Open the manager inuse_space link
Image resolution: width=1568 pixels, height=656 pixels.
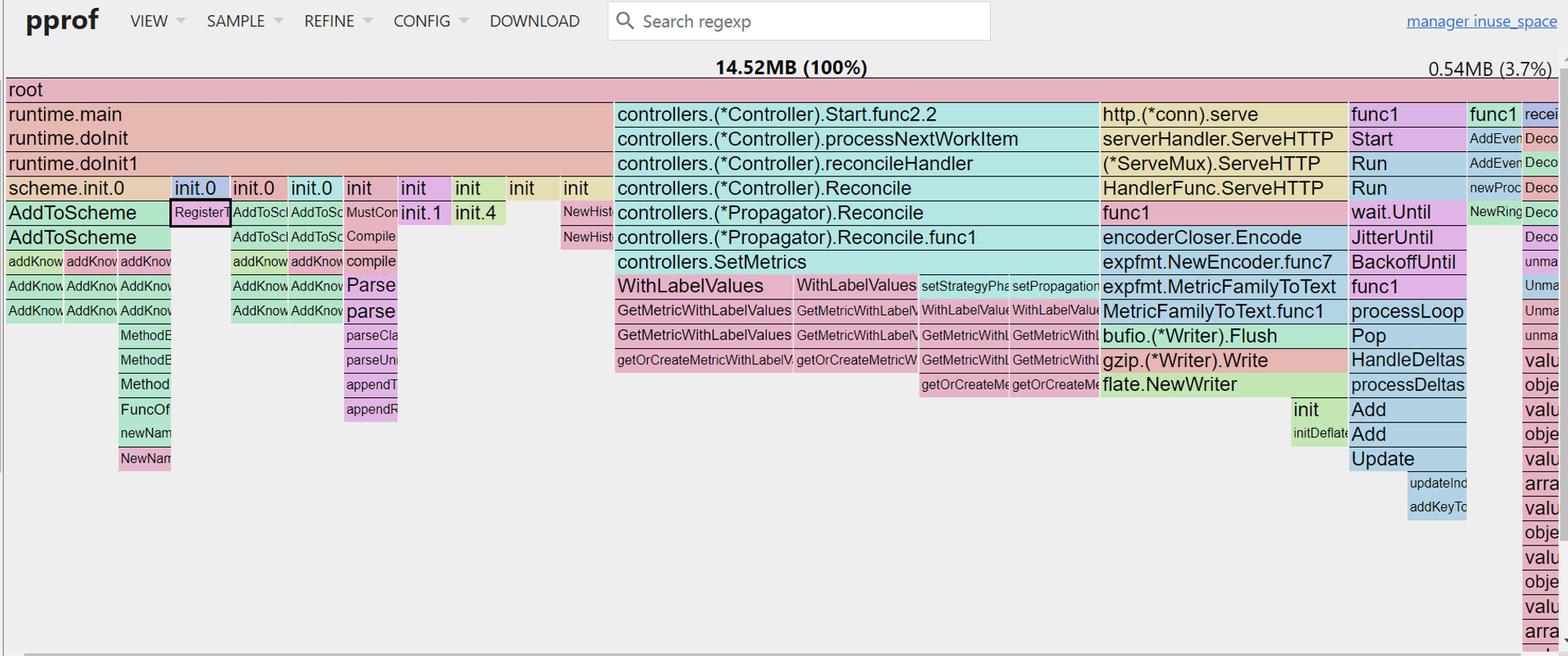pos(1482,21)
